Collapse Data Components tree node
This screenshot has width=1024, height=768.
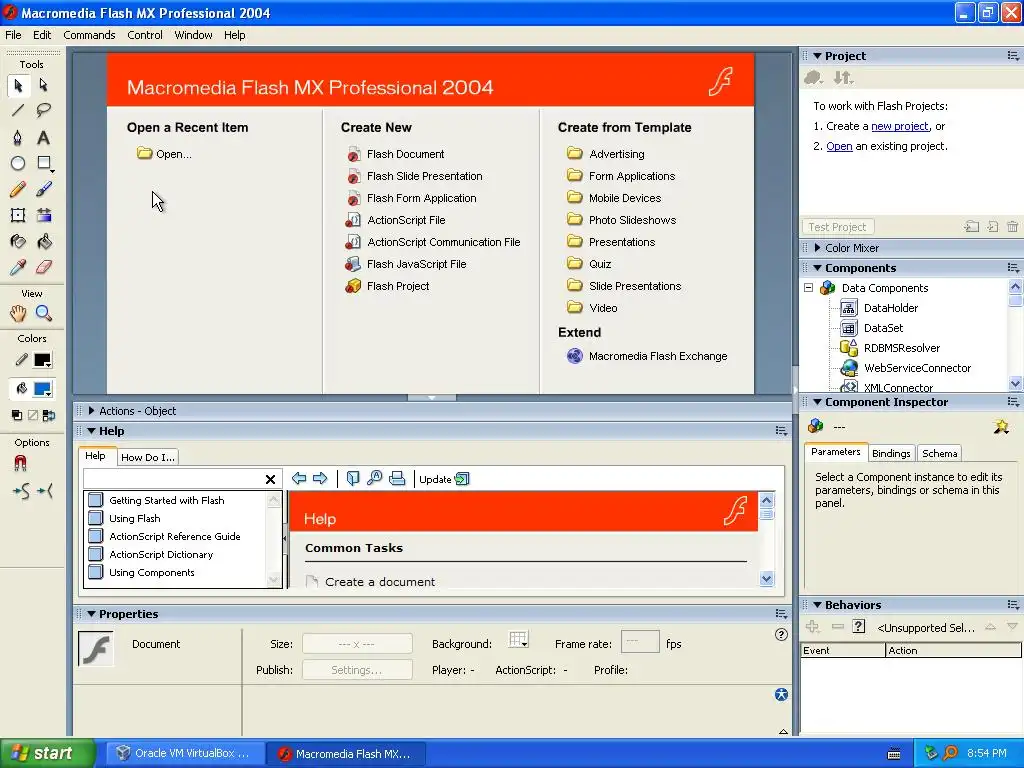pos(808,288)
